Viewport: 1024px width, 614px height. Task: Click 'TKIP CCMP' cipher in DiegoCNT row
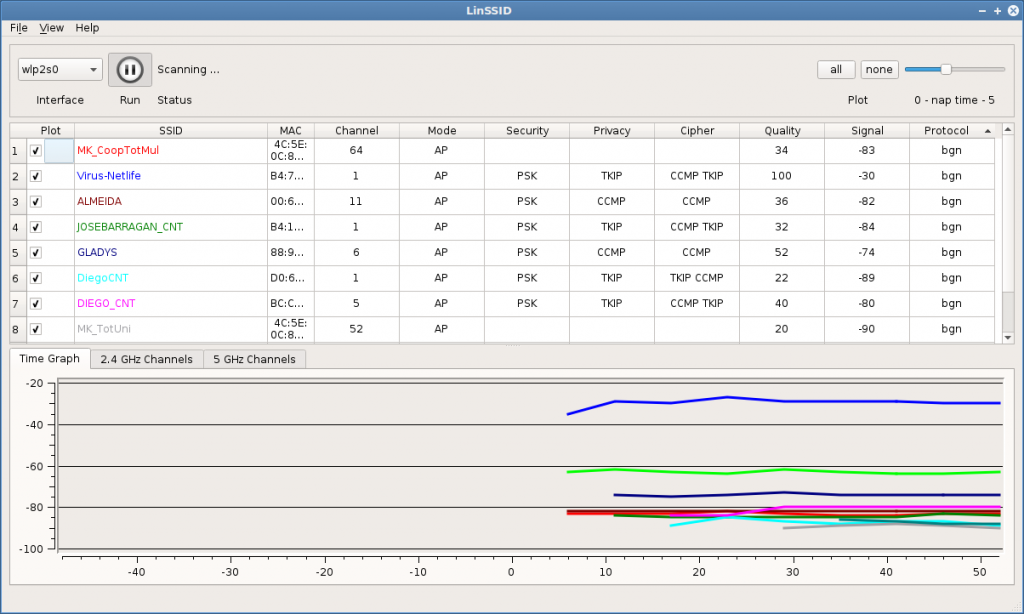click(697, 278)
